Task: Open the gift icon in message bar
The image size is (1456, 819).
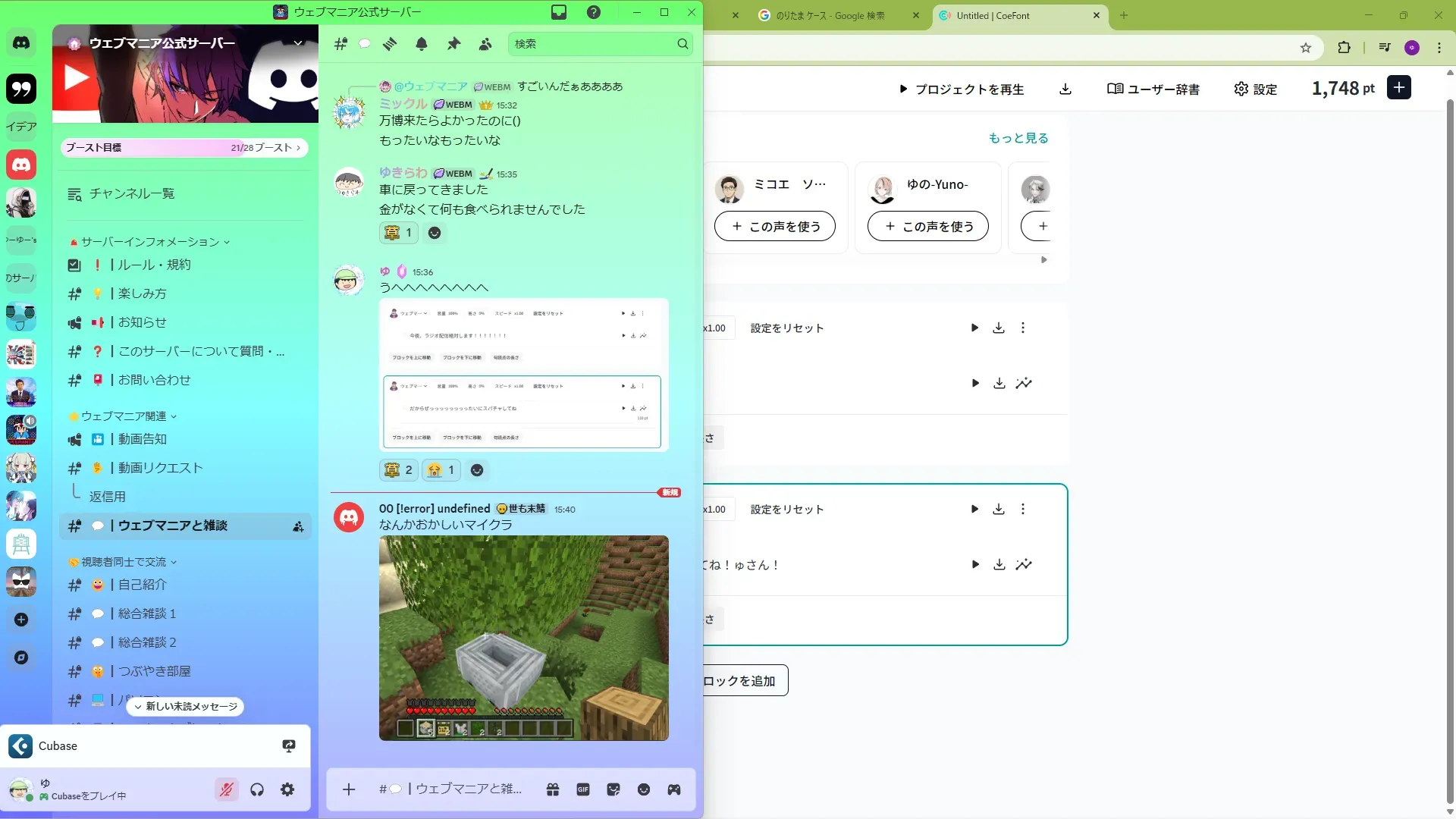Action: click(x=553, y=789)
